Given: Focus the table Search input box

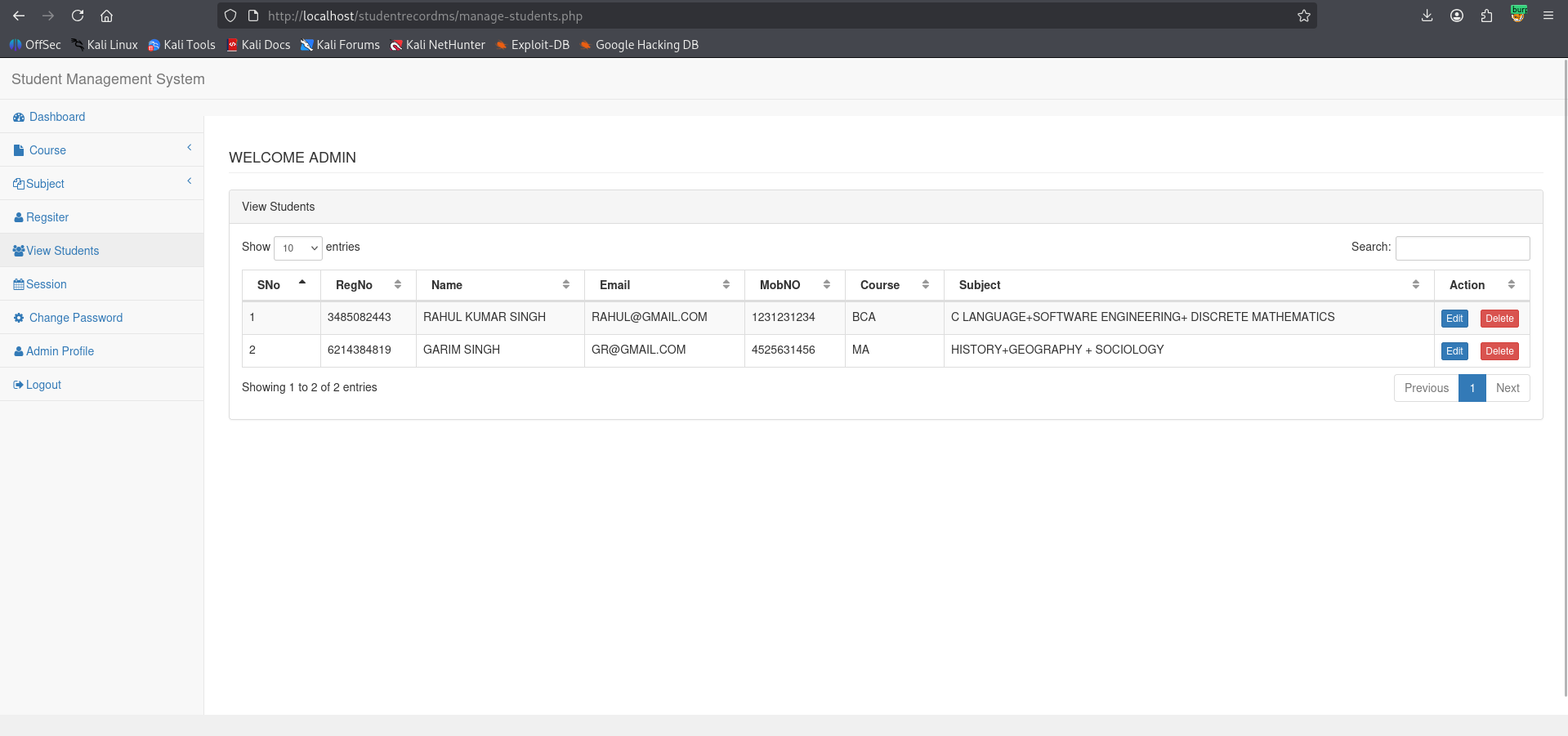Looking at the screenshot, I should tap(1463, 248).
